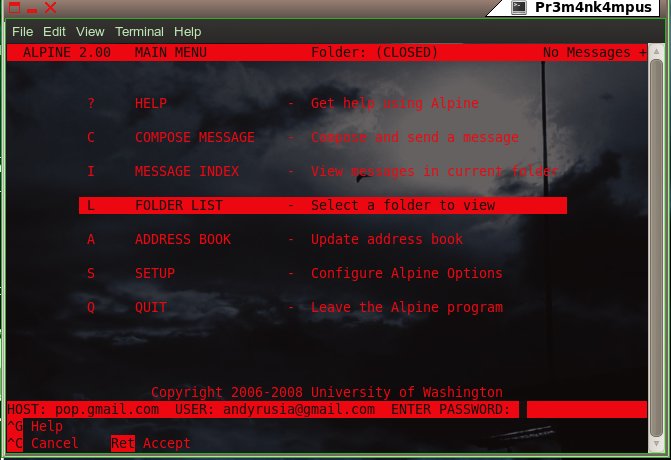Click 'Compose and send a message' description
671x460 pixels.
(x=415, y=137)
